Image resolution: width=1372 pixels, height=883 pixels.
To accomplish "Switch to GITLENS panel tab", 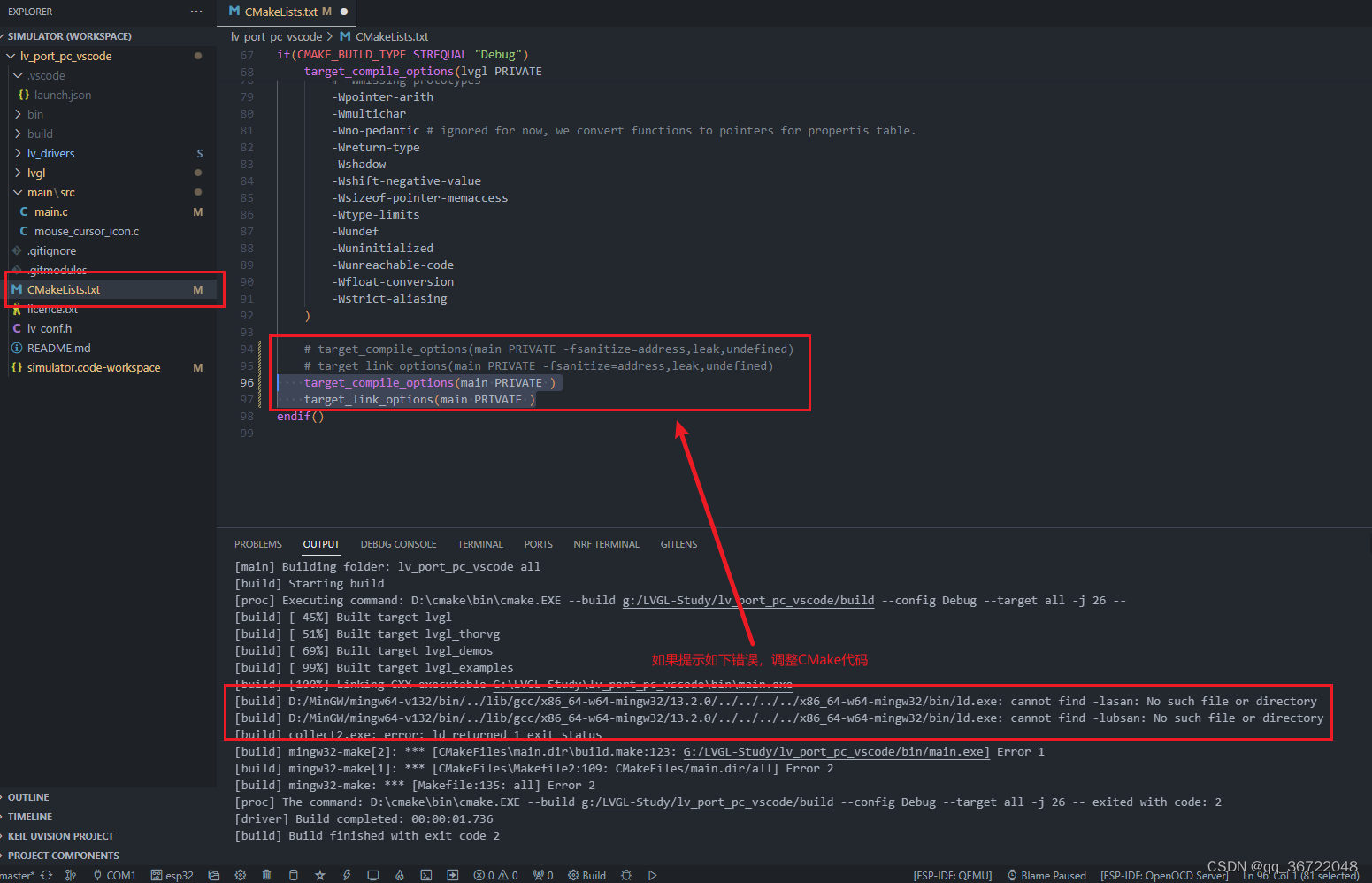I will tap(678, 544).
